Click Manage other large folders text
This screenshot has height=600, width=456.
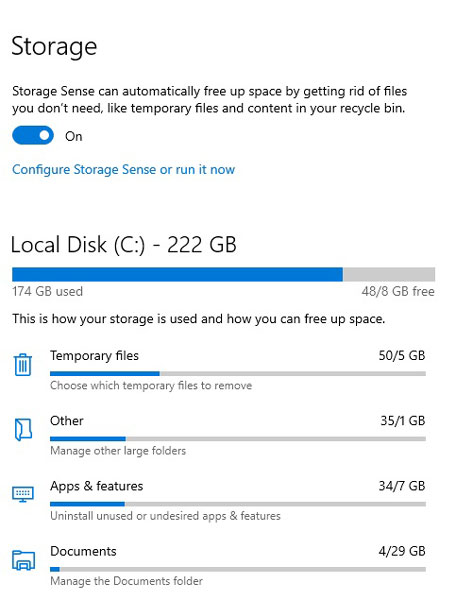tap(118, 451)
